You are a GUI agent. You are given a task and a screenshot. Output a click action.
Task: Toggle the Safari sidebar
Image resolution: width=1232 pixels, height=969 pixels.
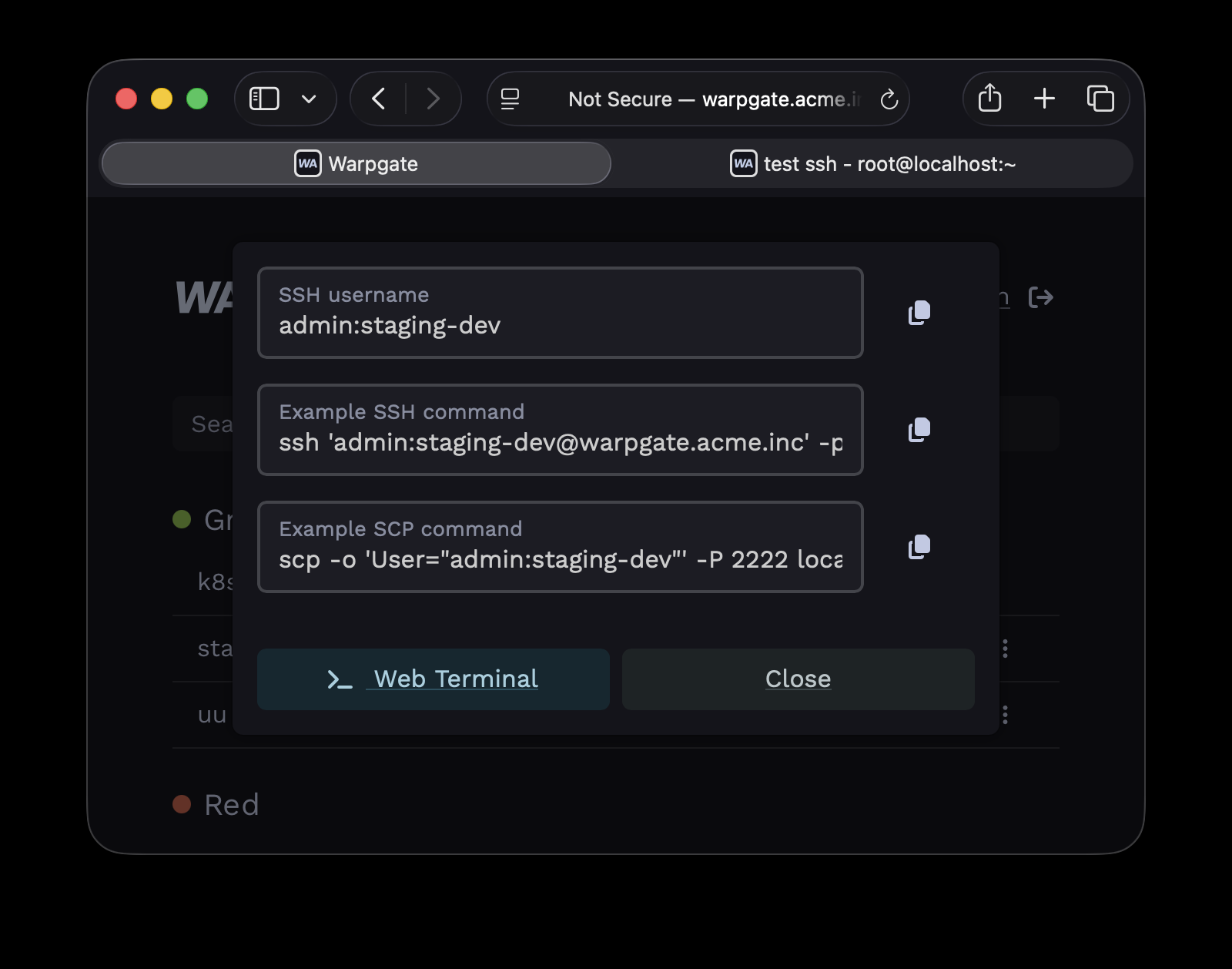[264, 99]
